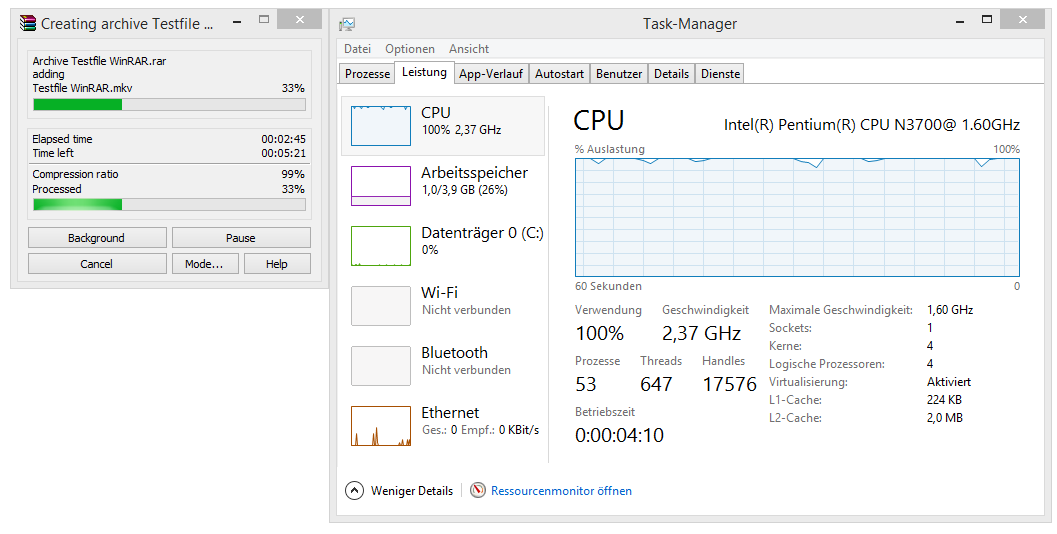Click the L2-Cache value 2,0 MB
Viewport: 1057px width, 534px height.
(944, 418)
